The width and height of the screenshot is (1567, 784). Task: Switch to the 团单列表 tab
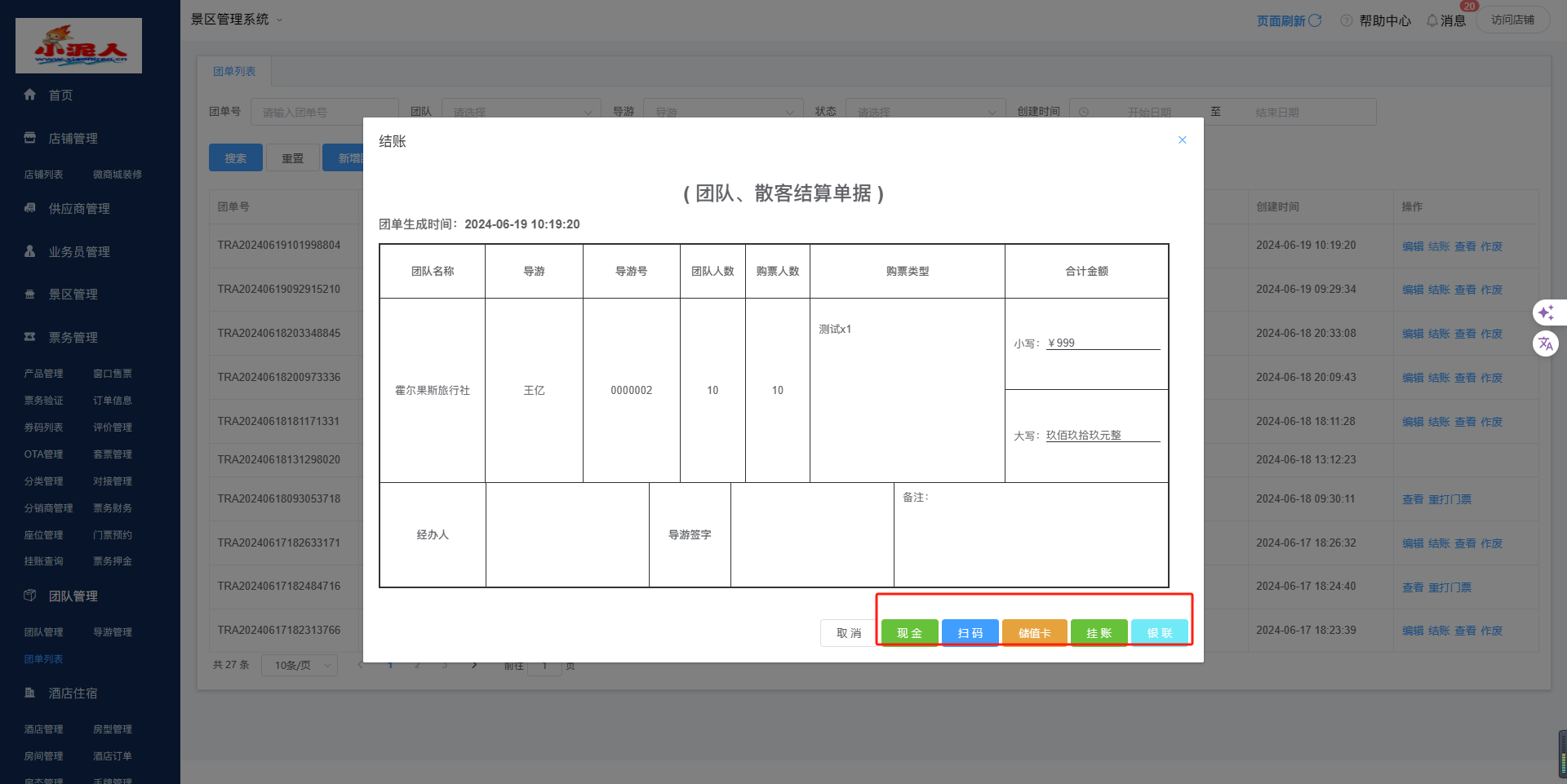click(x=234, y=72)
